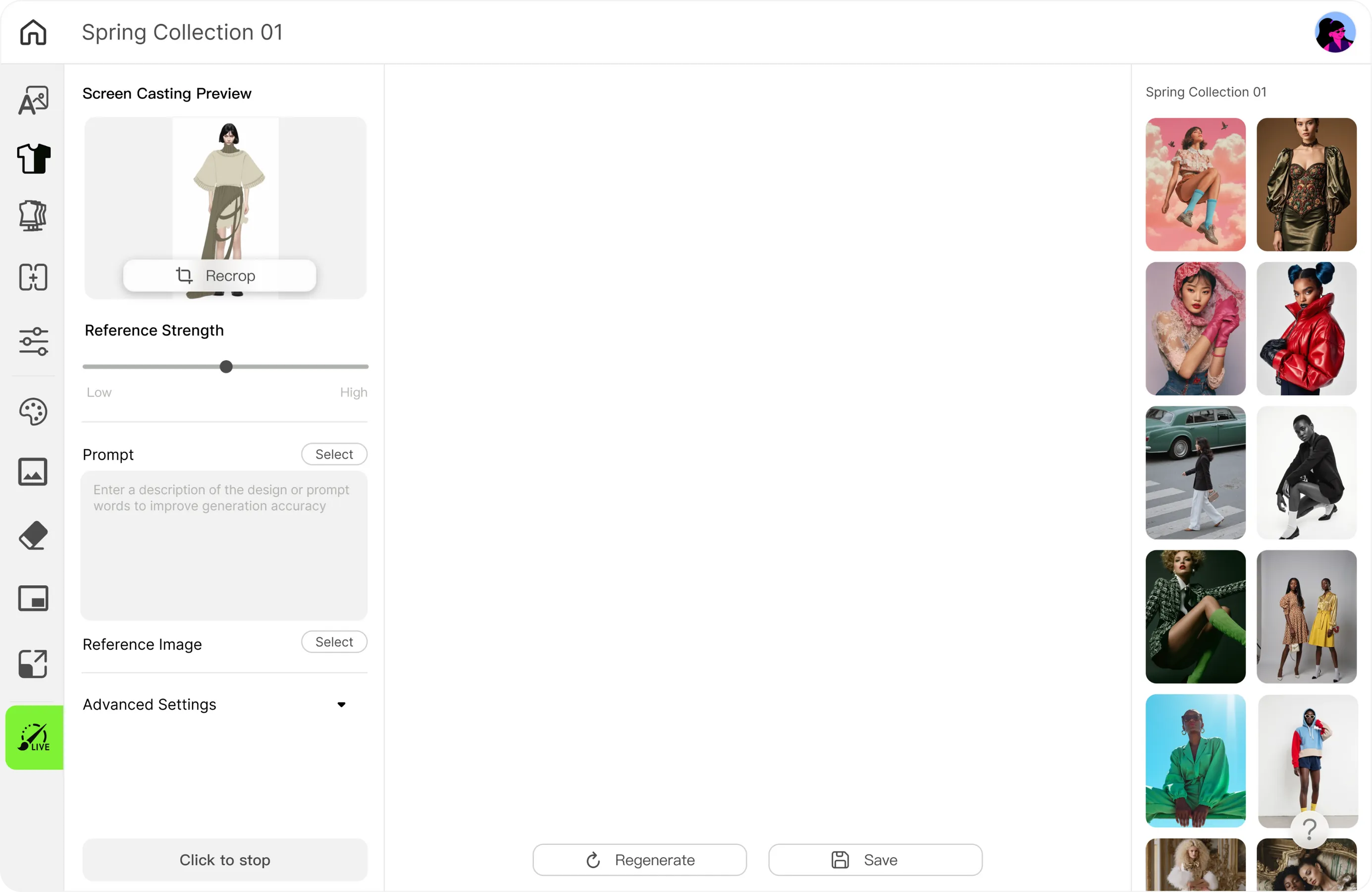Toggle the LIVE drawing mode icon

[34, 737]
